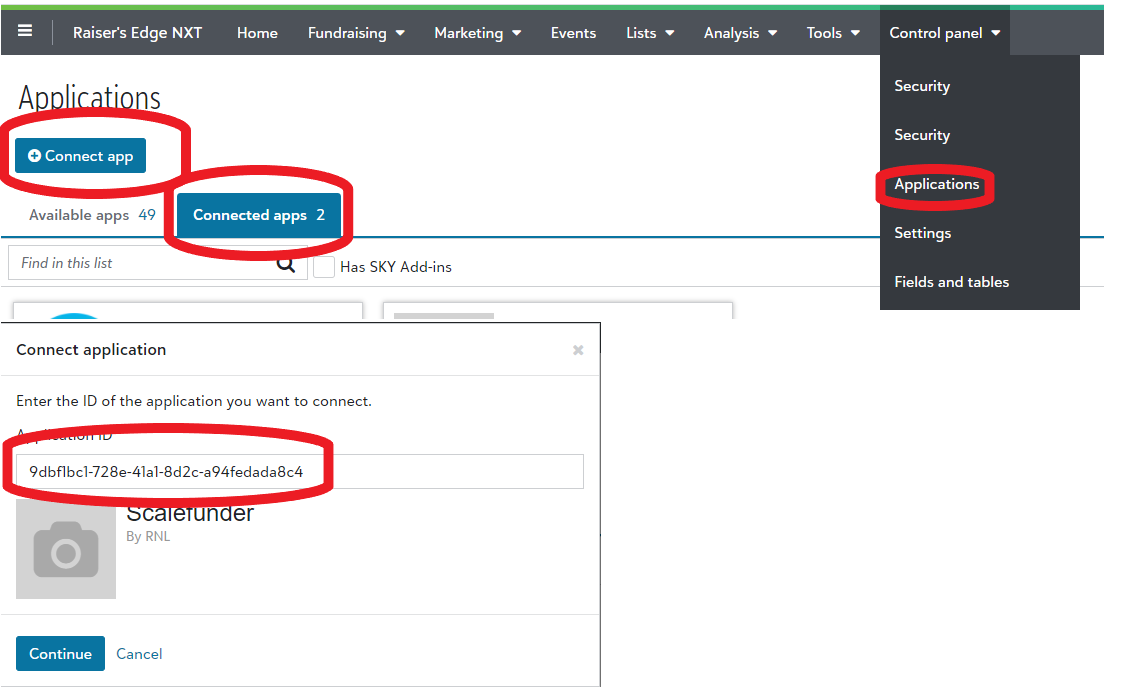
Task: Open Fields and tables menu entry
Action: click(951, 282)
